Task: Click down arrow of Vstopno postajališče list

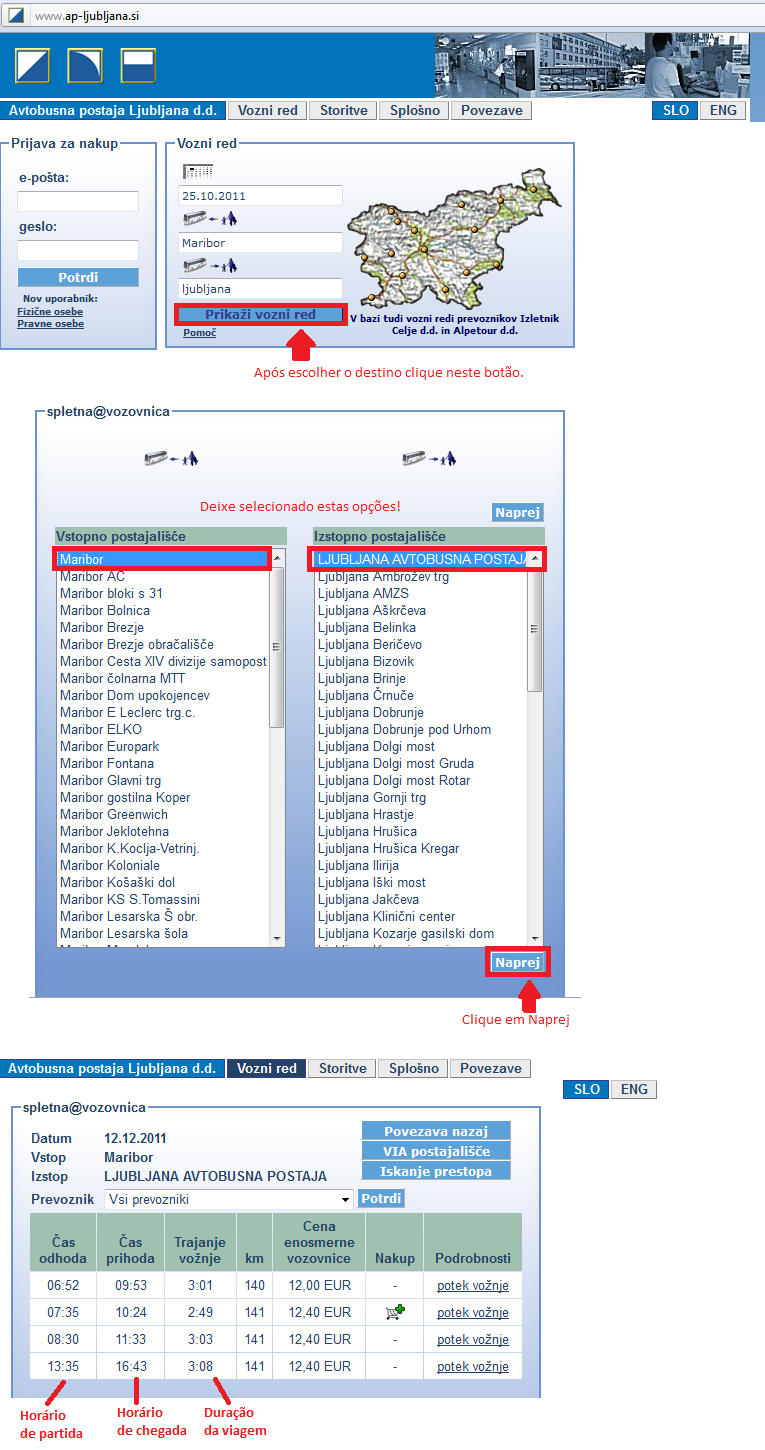Action: click(x=277, y=938)
